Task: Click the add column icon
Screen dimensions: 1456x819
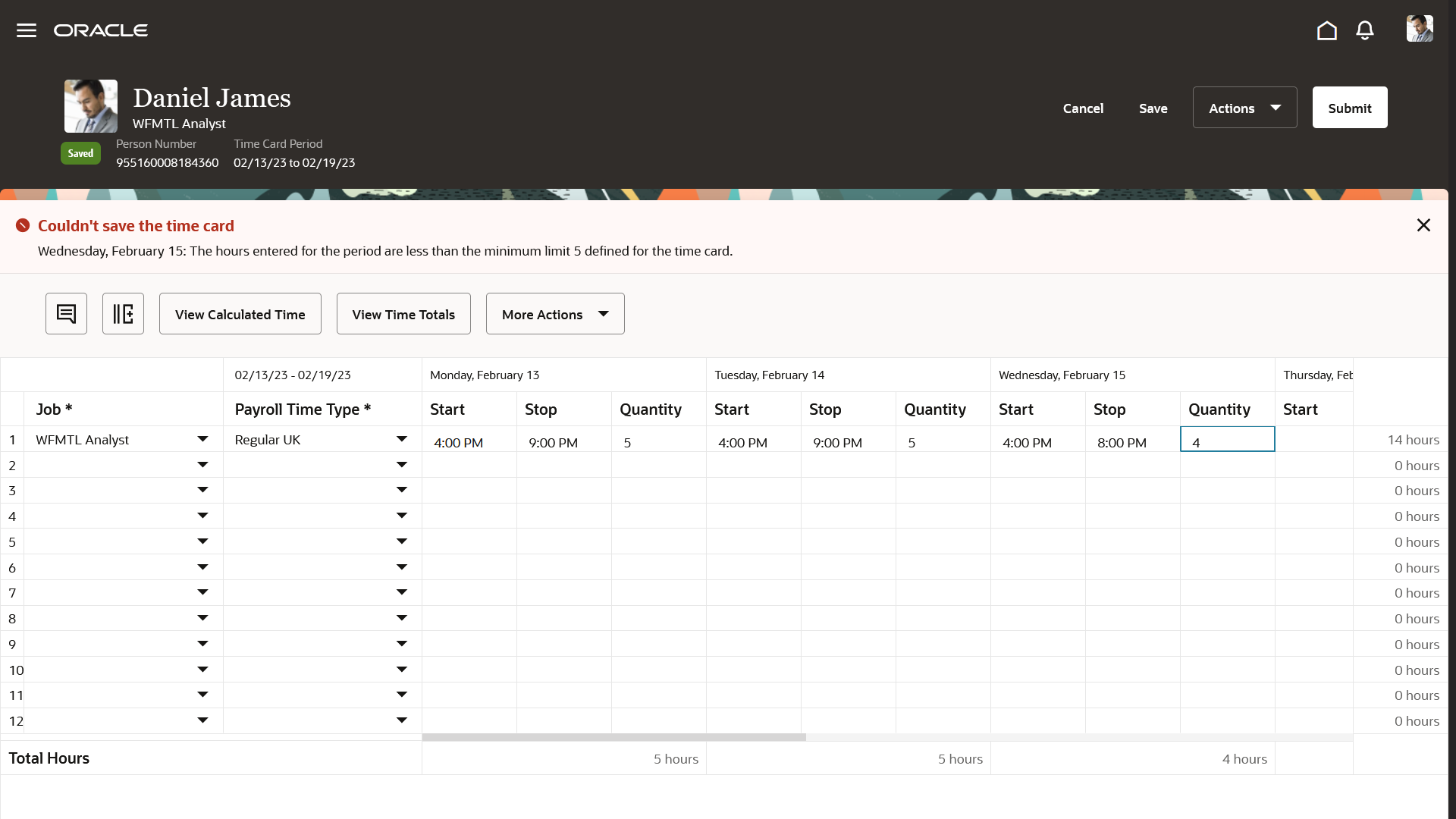Action: [x=123, y=313]
